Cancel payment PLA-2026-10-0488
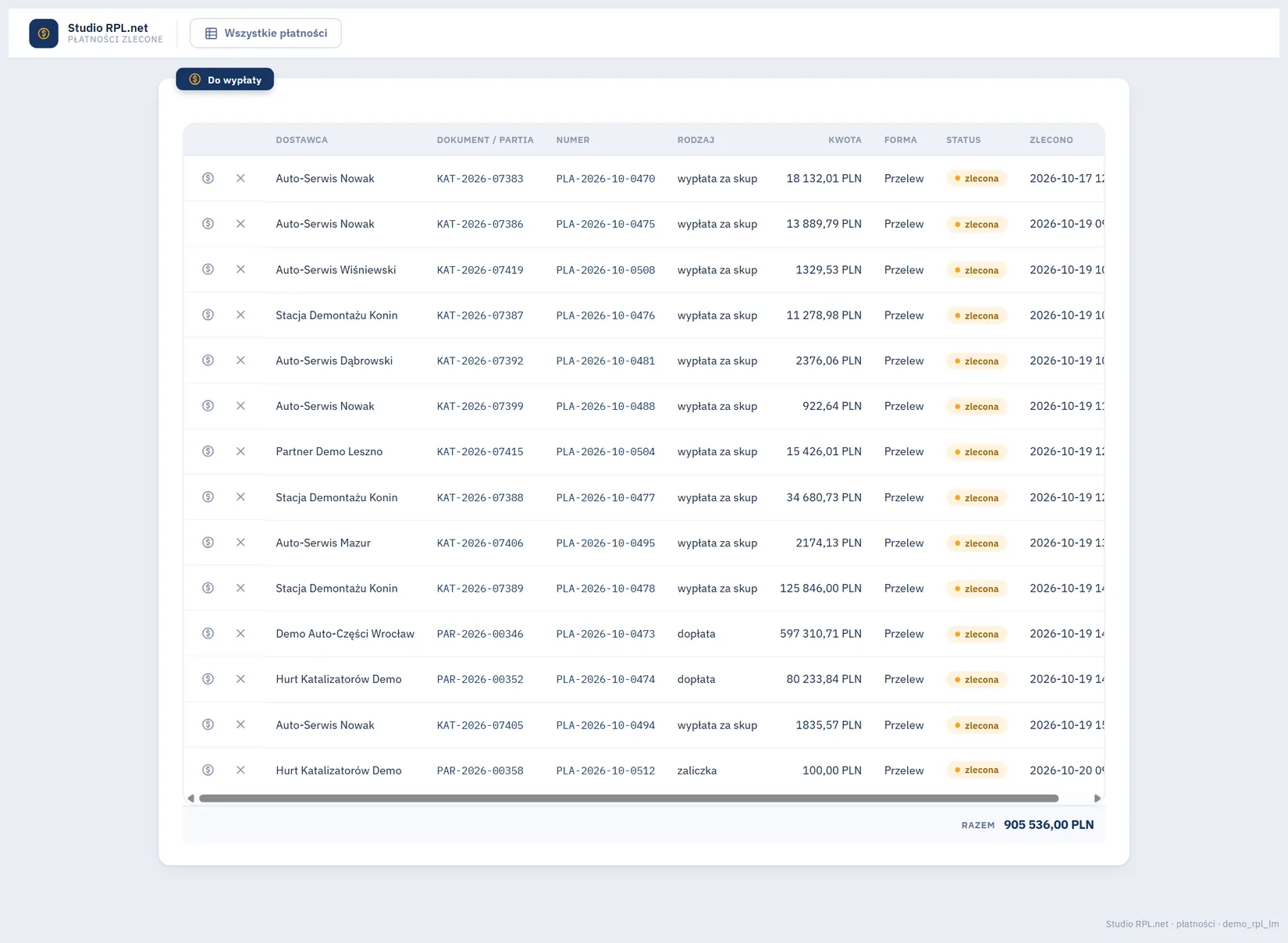1288x943 pixels. pyautogui.click(x=240, y=406)
